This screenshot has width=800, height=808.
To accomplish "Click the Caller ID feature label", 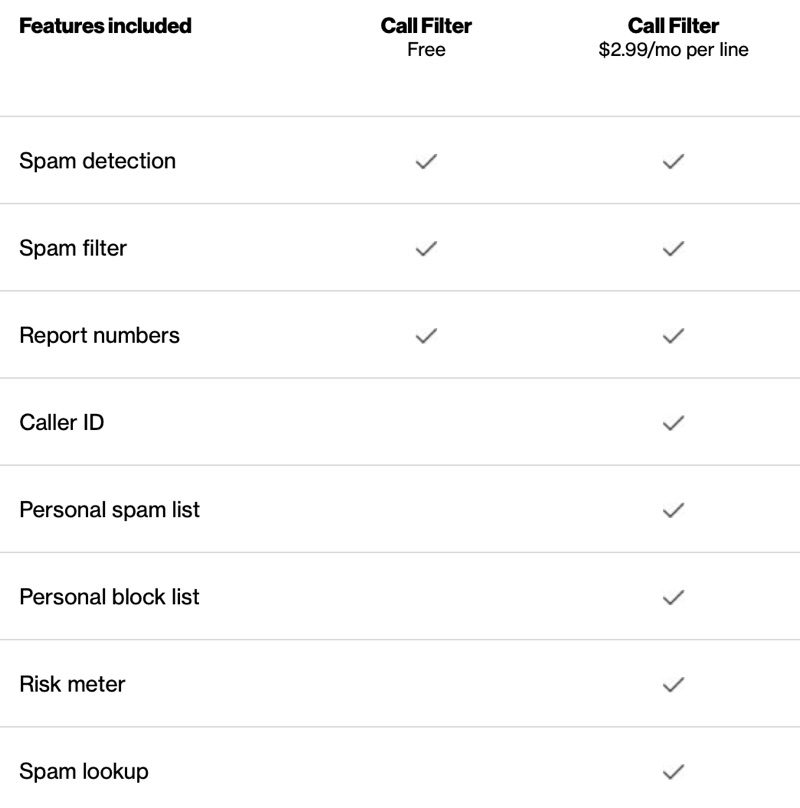I will coord(62,423).
